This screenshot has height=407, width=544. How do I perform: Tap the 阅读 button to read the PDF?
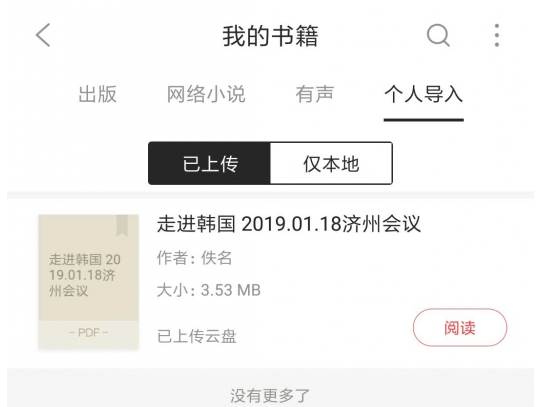point(460,328)
